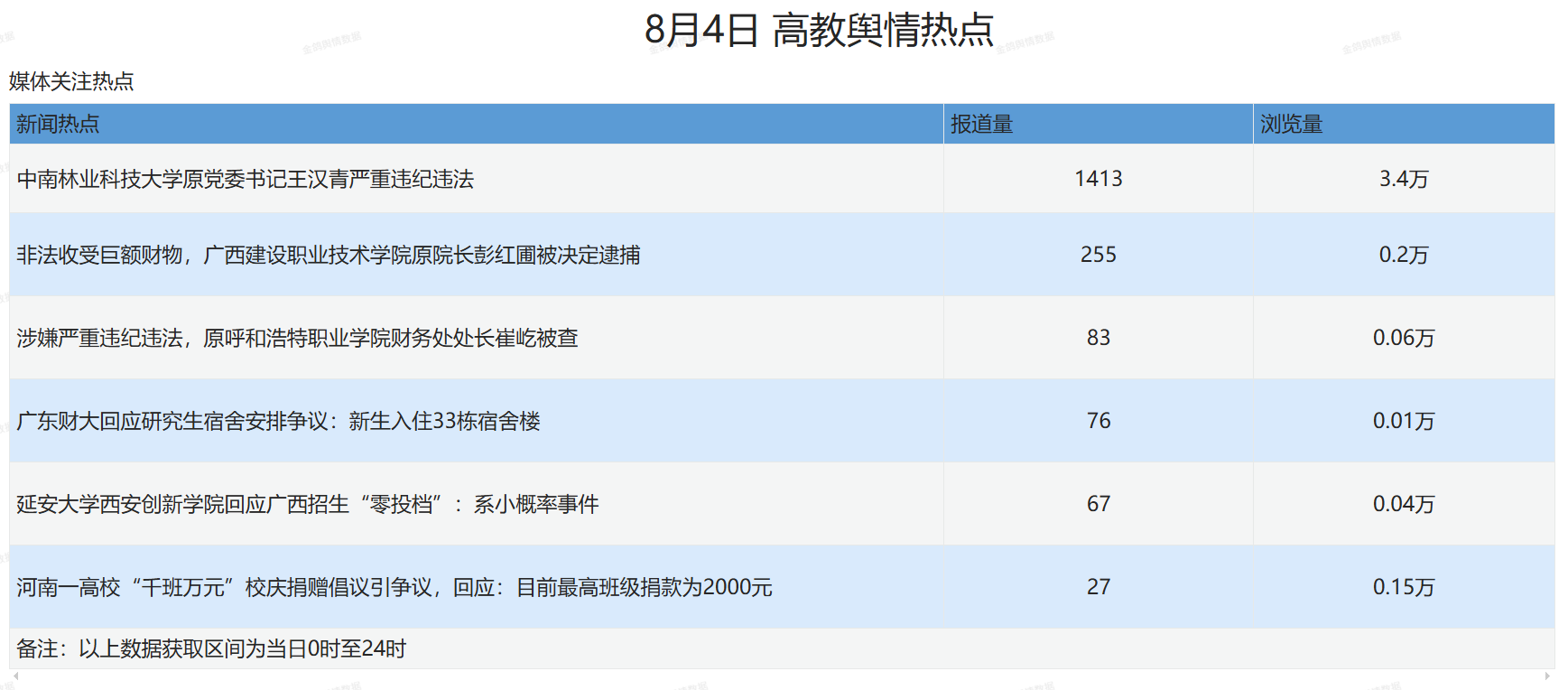Select the view count 0.06万 cell
The width and height of the screenshot is (1568, 690).
1403,338
